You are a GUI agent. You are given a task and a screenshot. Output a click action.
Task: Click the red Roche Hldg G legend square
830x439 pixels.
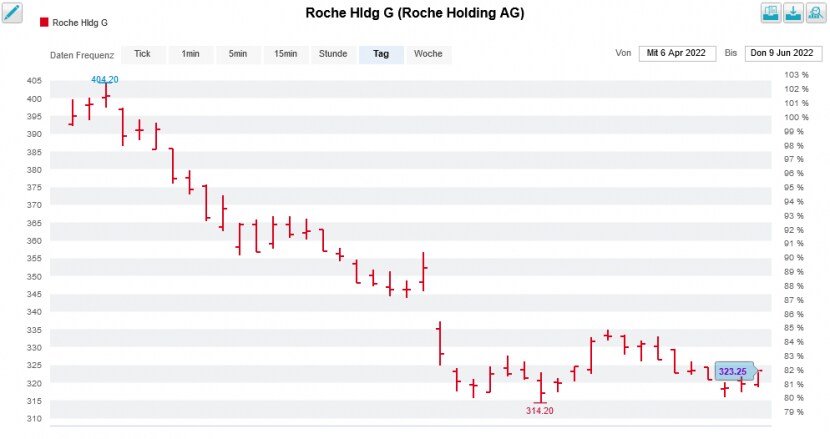(44, 22)
